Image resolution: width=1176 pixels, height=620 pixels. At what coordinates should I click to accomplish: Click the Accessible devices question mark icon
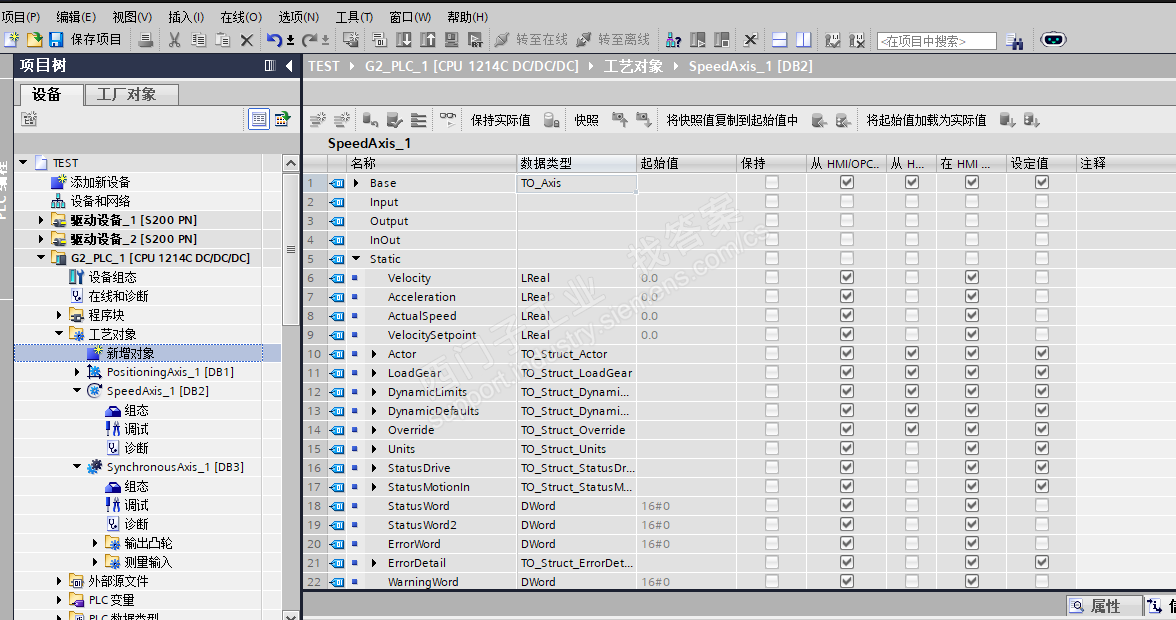click(x=674, y=40)
